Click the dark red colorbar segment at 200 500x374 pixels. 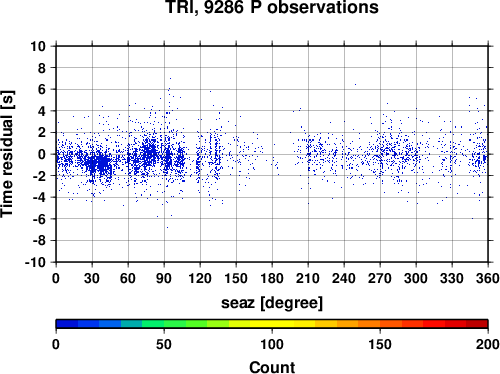coord(477,324)
